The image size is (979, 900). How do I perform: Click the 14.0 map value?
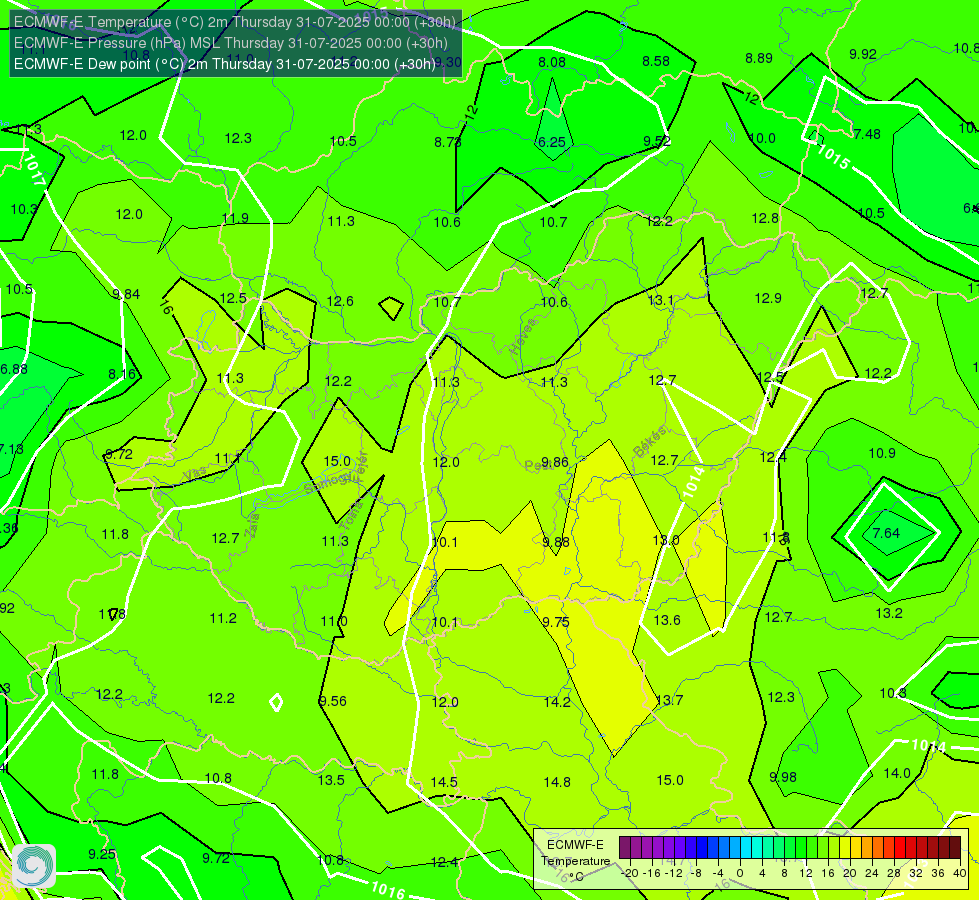pos(897,773)
